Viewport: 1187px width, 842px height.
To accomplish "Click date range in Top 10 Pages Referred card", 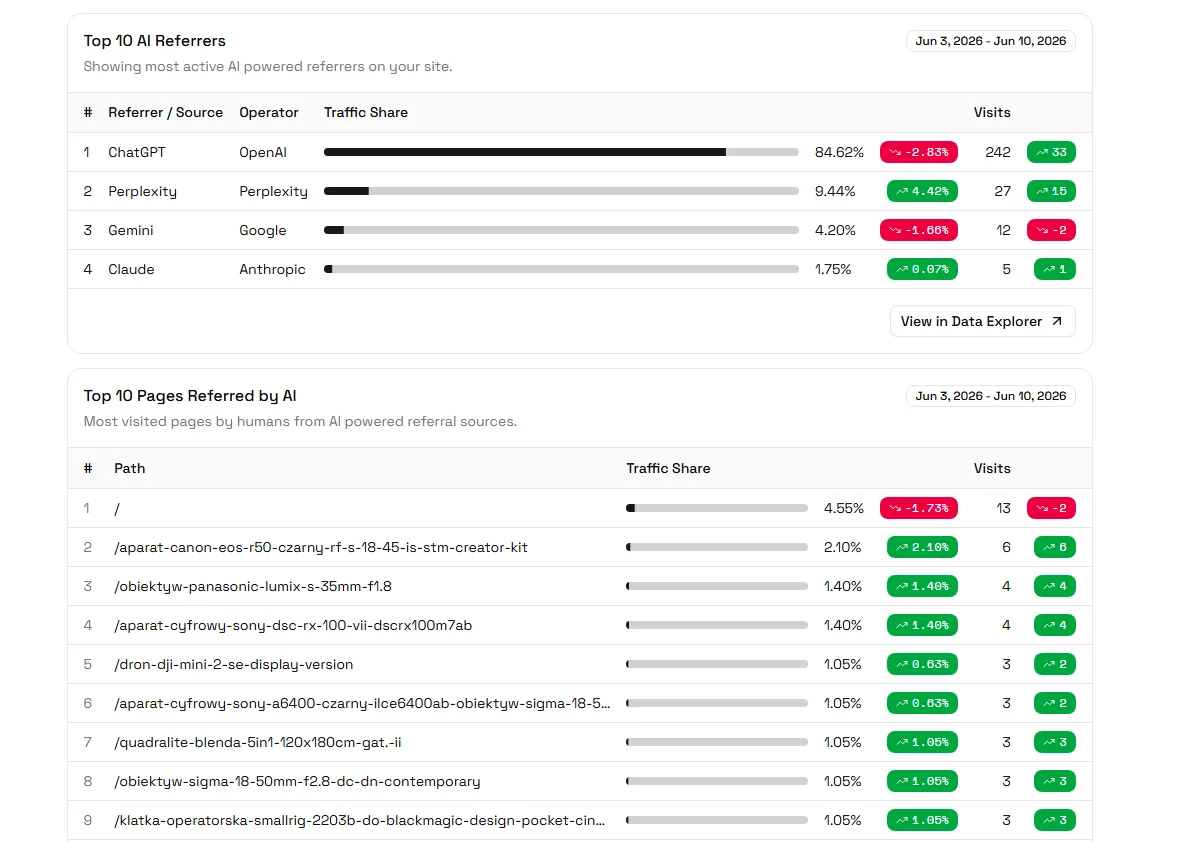I will [x=990, y=396].
